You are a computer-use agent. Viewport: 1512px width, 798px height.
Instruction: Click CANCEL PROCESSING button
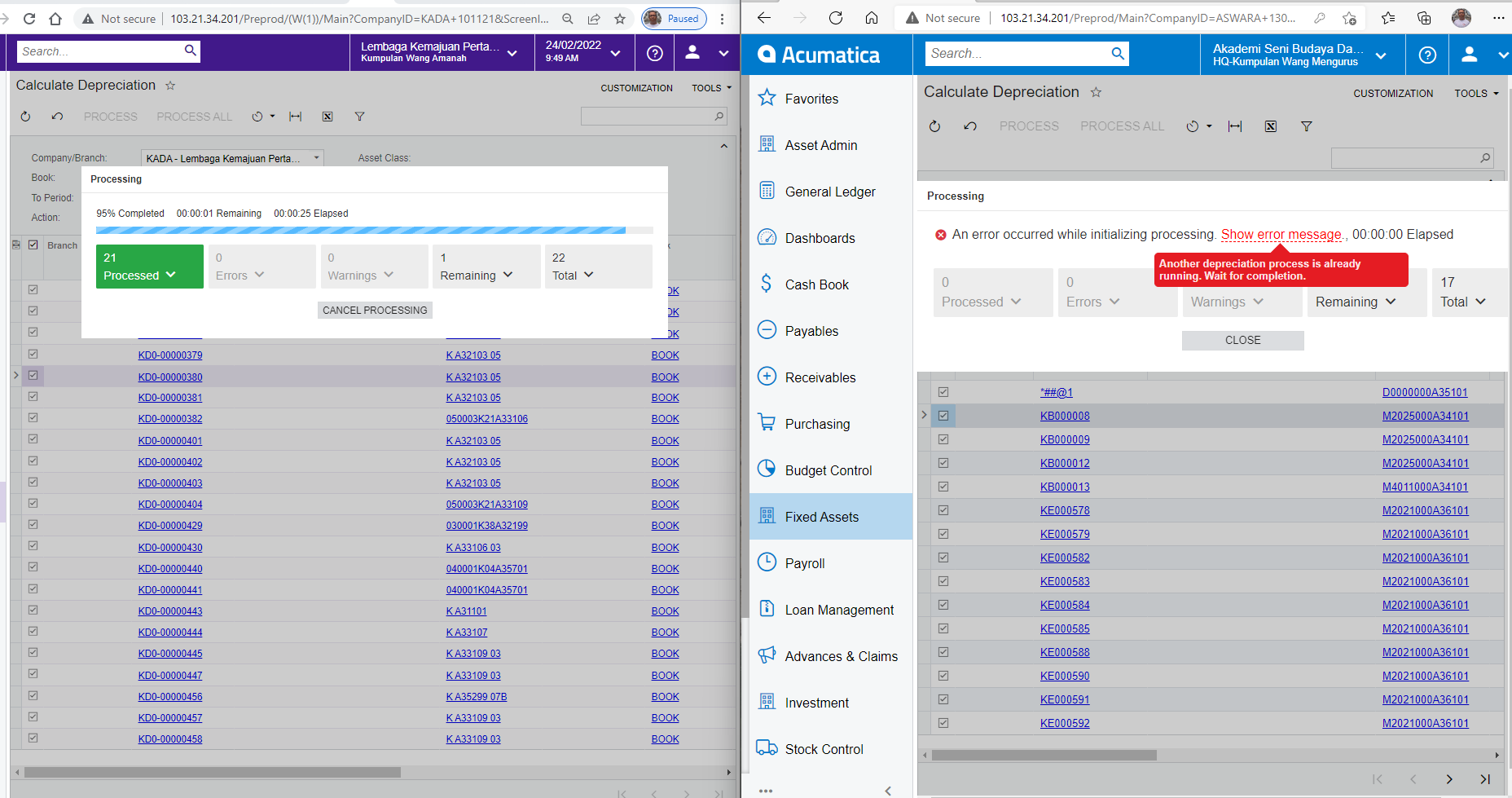point(375,310)
